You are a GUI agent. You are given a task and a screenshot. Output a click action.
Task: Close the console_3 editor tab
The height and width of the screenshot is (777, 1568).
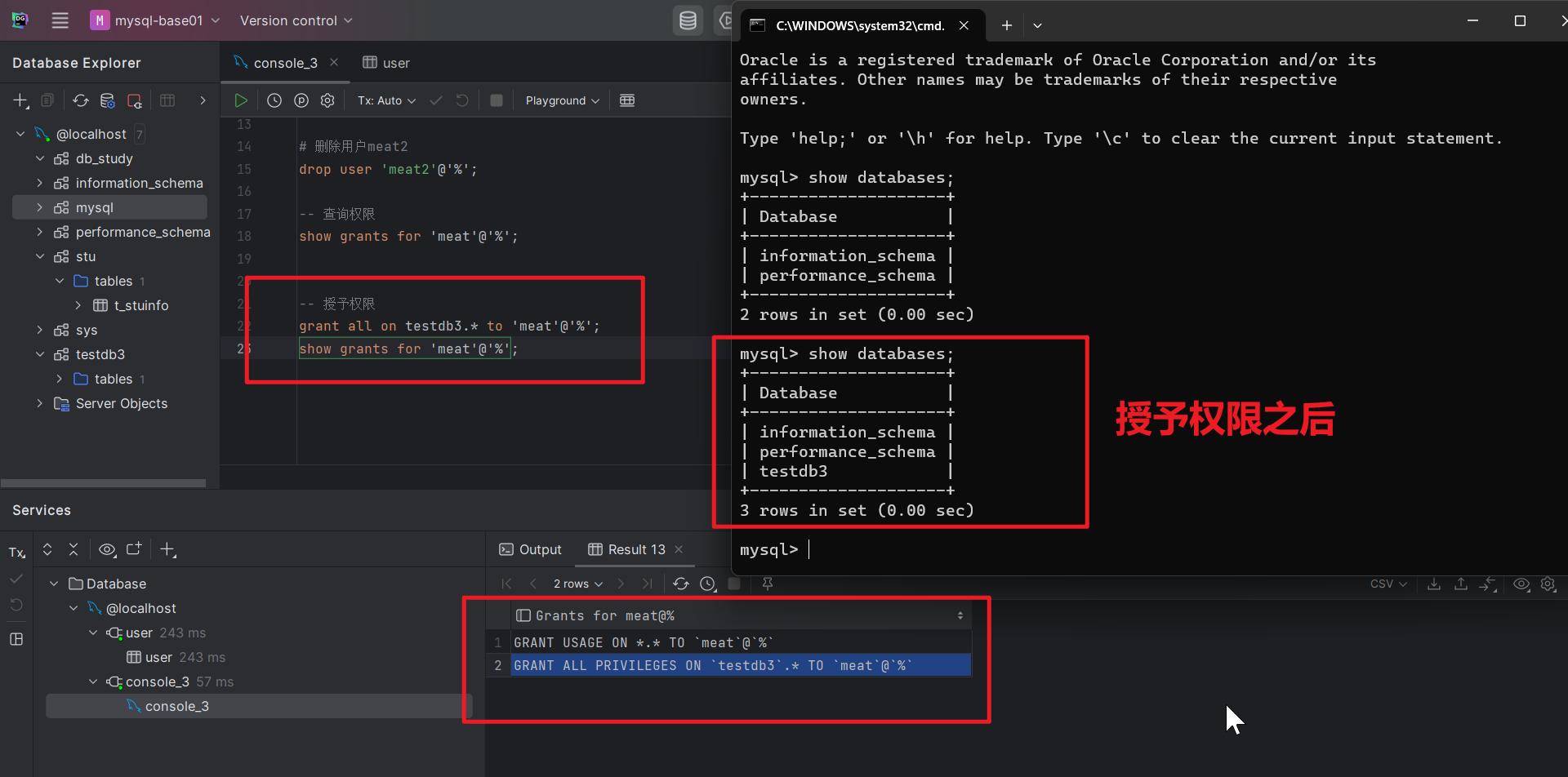pos(334,62)
